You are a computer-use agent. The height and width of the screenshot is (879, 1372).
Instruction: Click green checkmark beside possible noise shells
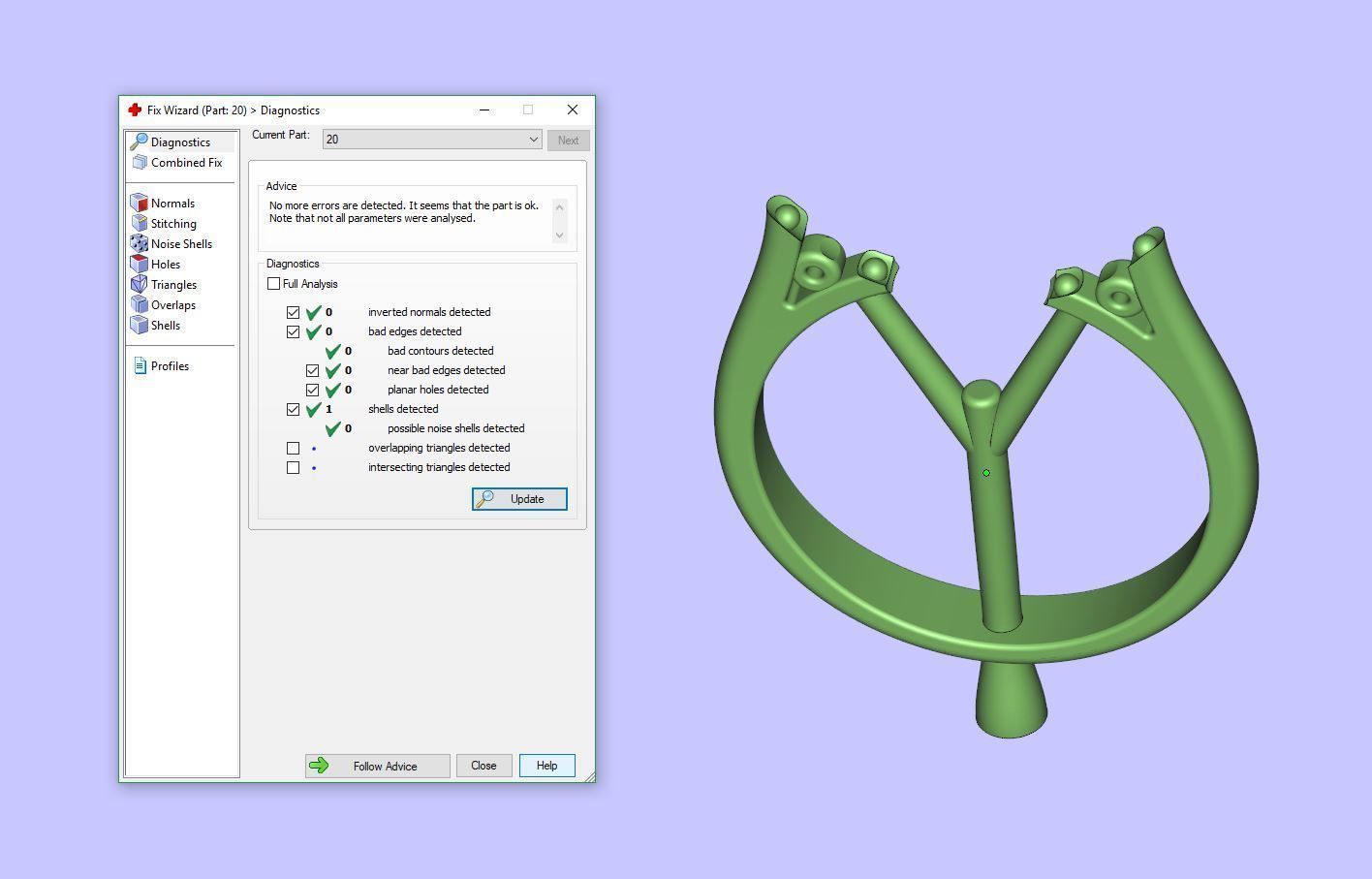pyautogui.click(x=332, y=428)
